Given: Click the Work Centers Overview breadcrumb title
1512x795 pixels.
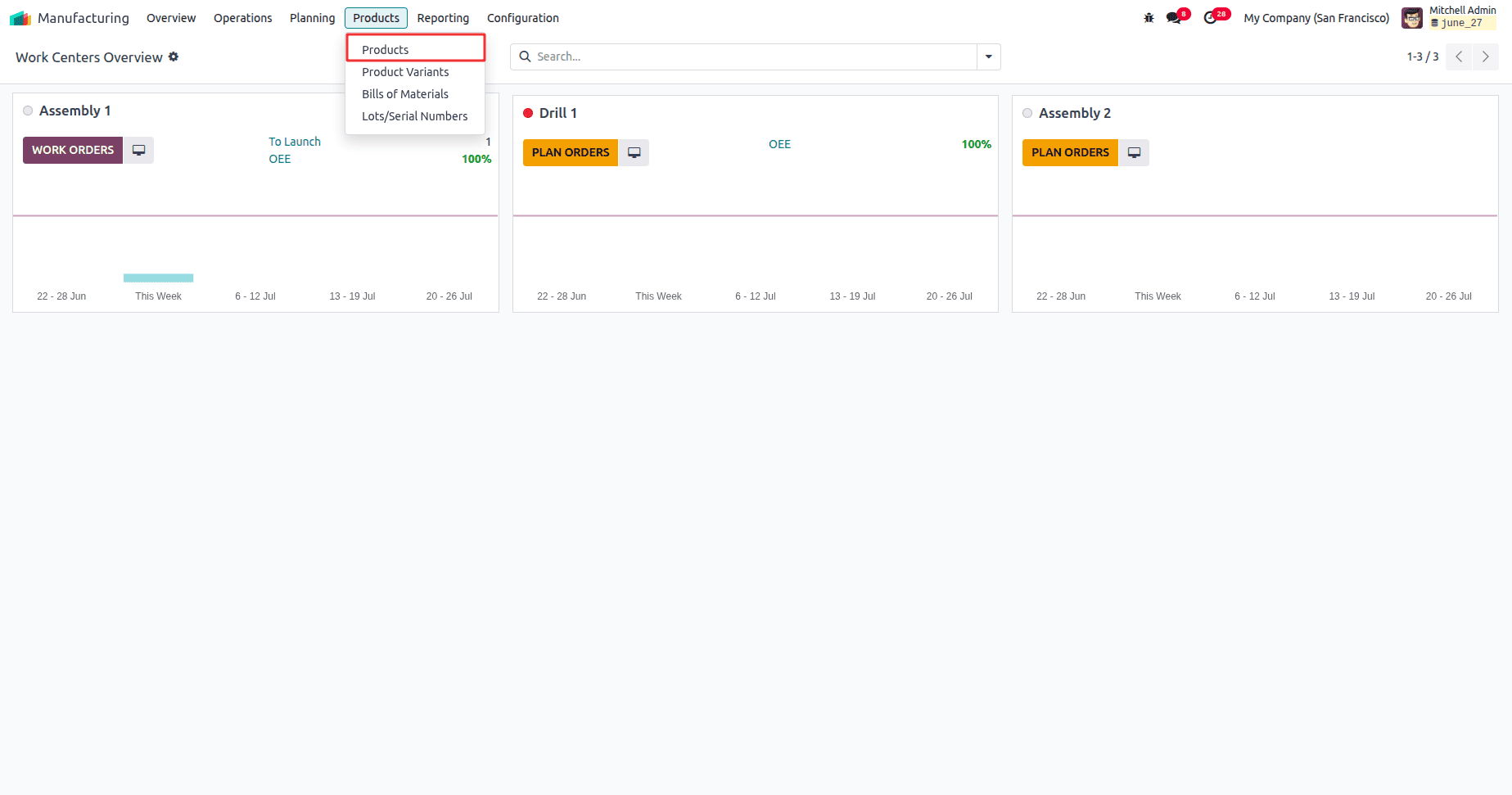Looking at the screenshot, I should click(89, 57).
